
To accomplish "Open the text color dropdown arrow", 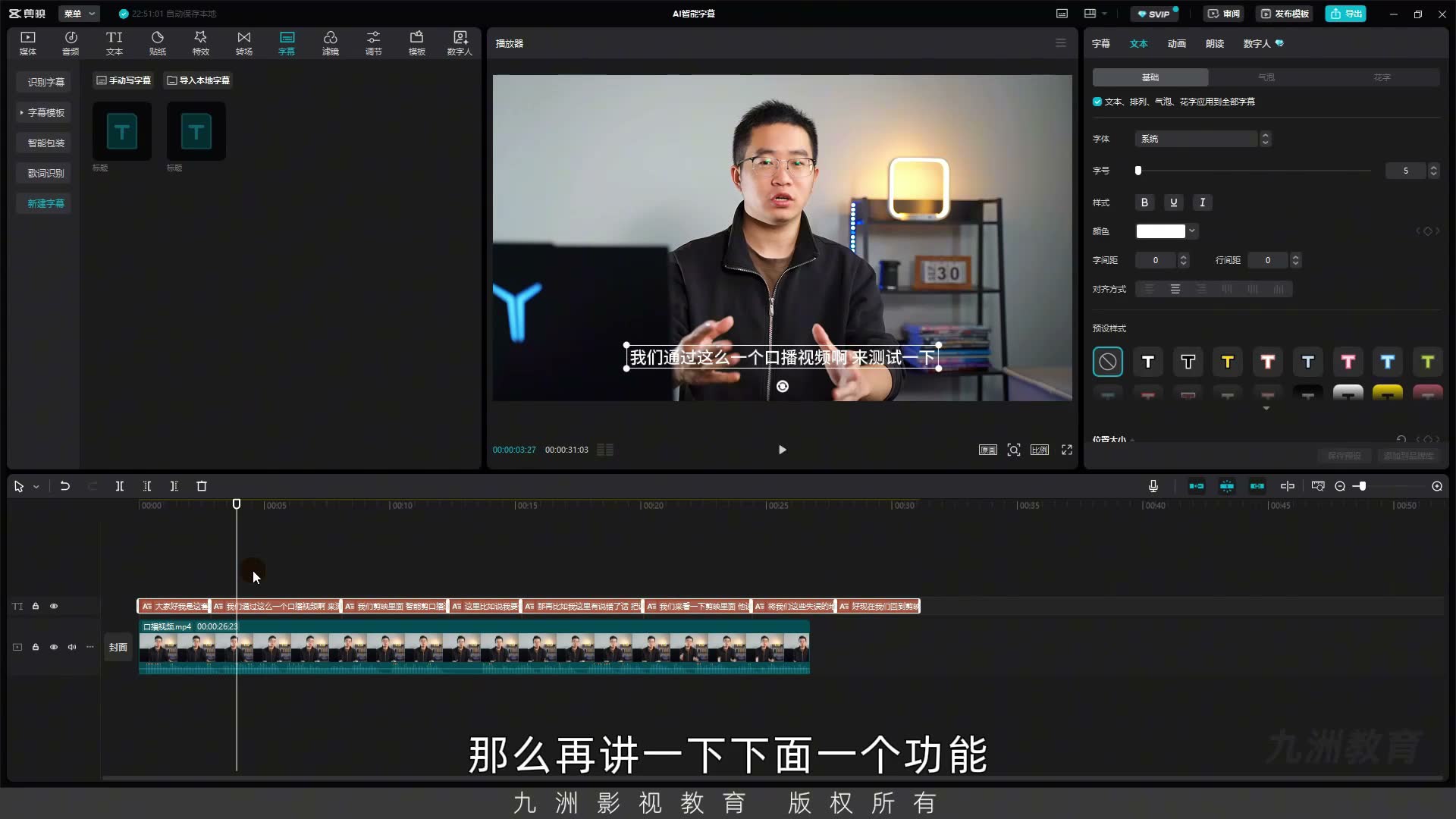I will click(x=1192, y=231).
